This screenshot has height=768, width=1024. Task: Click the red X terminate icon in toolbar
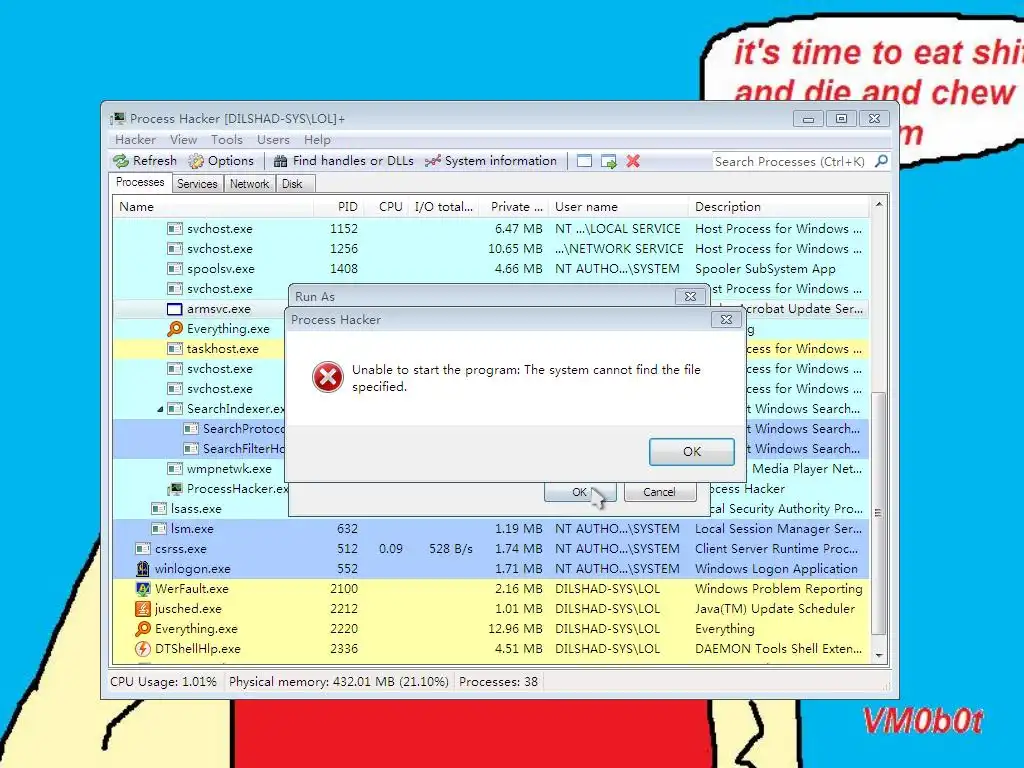click(x=633, y=161)
